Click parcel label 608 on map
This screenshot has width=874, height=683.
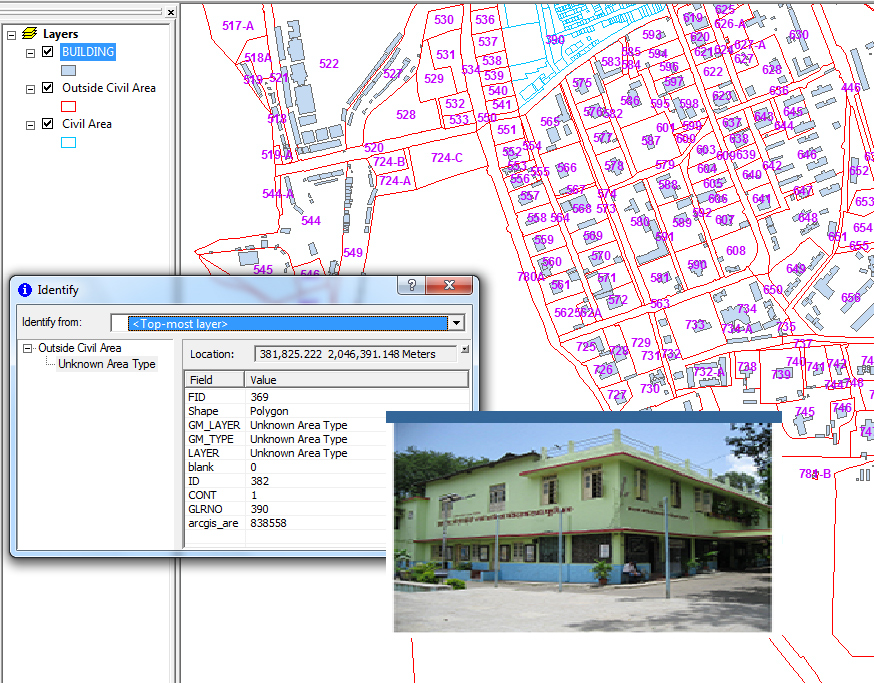tap(736, 251)
